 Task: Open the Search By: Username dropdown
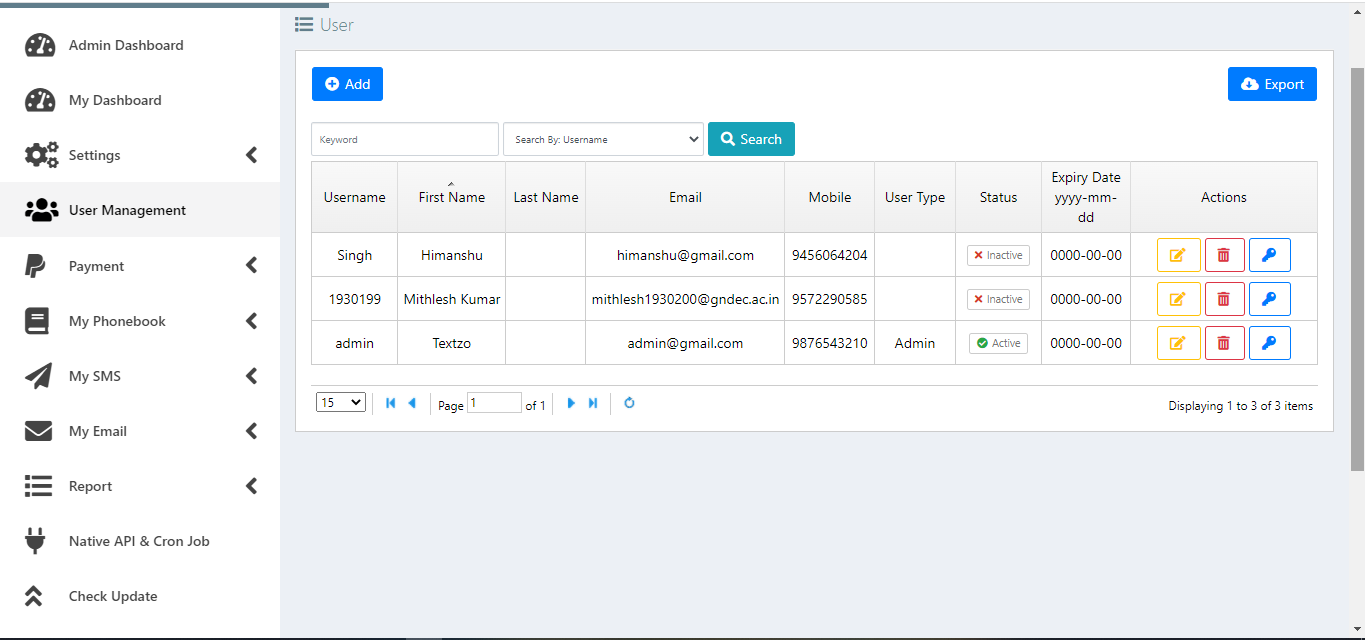coord(603,139)
